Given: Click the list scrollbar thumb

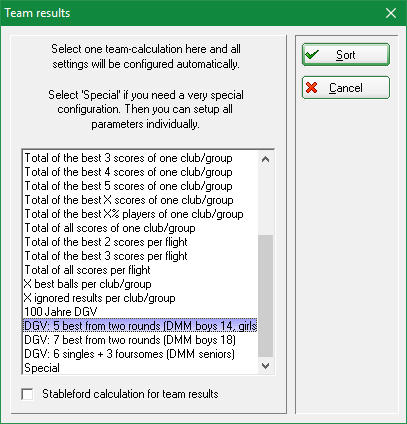Looking at the screenshot, I should (265, 296).
